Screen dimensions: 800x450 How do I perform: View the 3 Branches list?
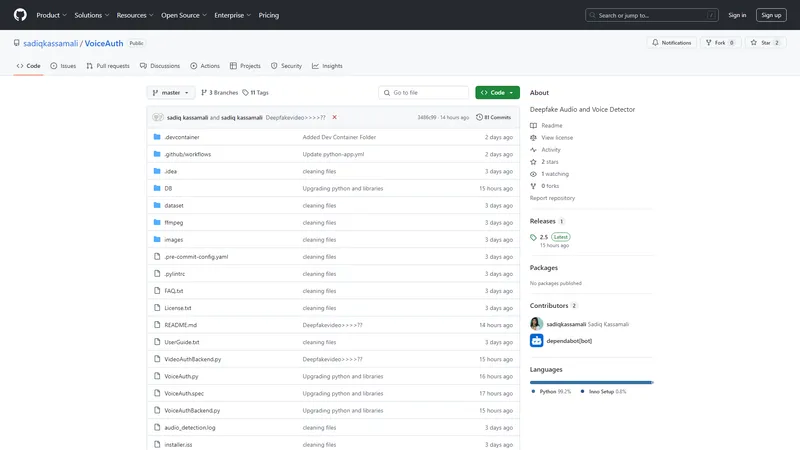219,92
